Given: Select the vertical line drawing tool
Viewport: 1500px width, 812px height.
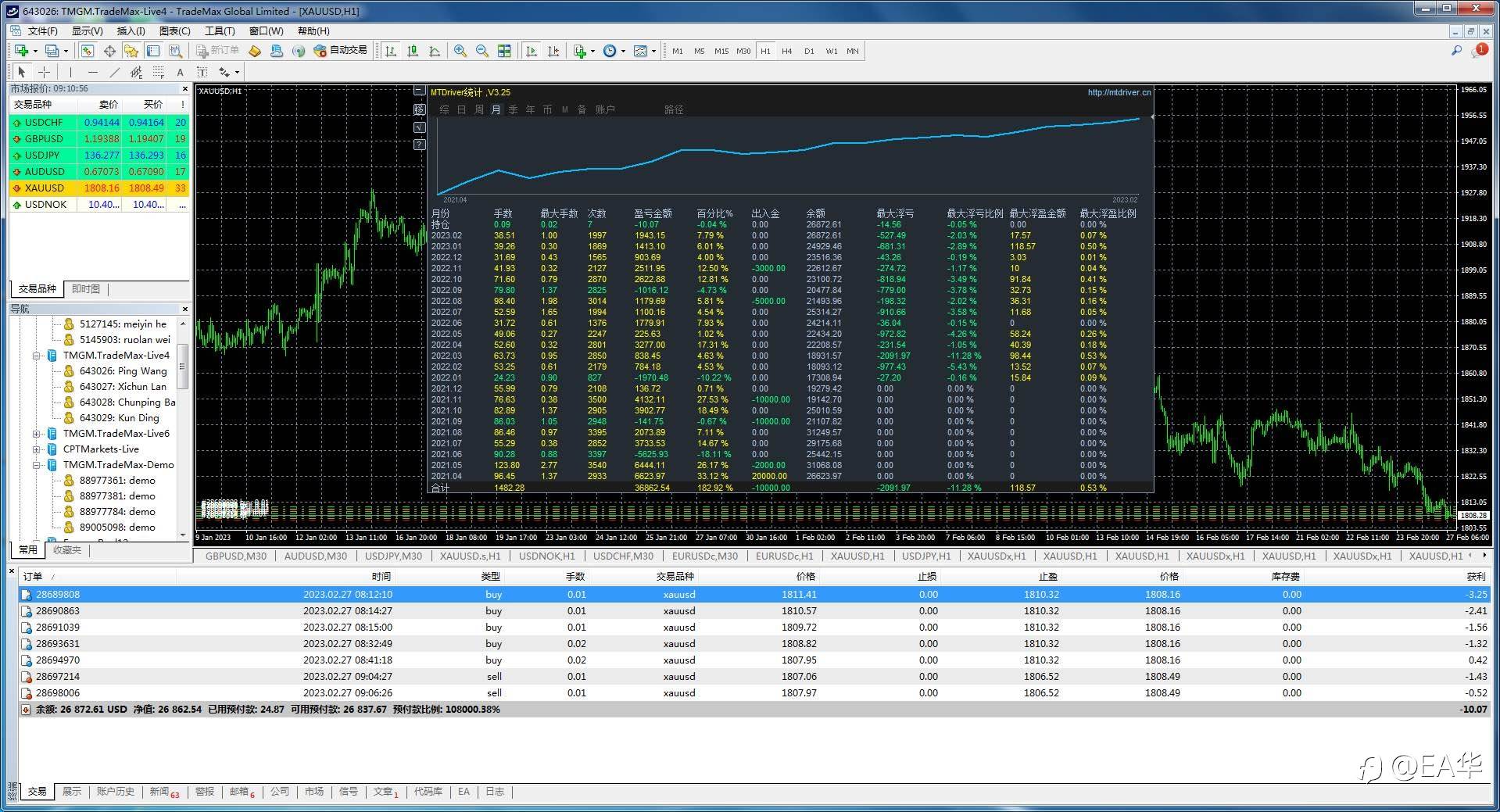Looking at the screenshot, I should click(70, 72).
